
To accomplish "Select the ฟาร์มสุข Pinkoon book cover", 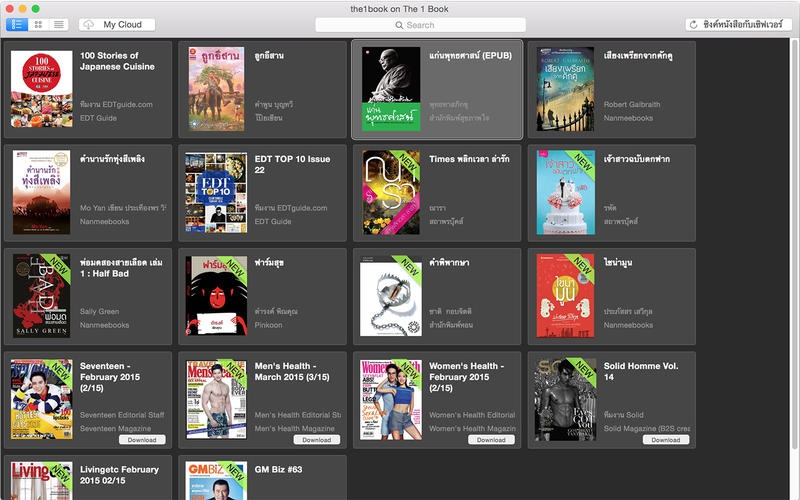I will coord(216,296).
